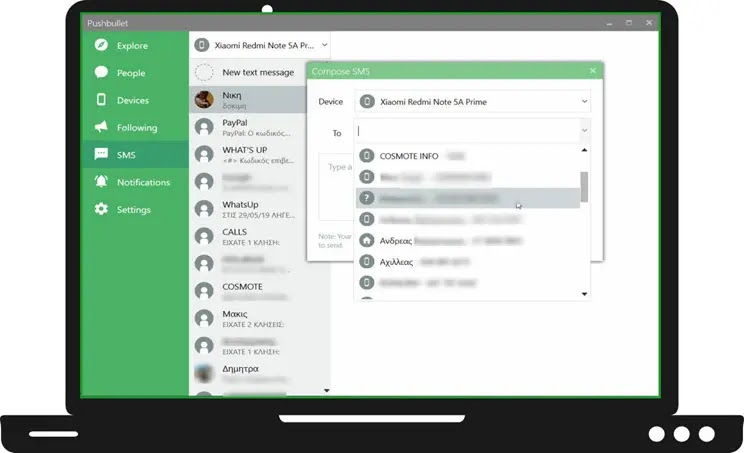744x453 pixels.
Task: Click the phone icon next to COSMOTE INFO
Action: click(x=366, y=156)
